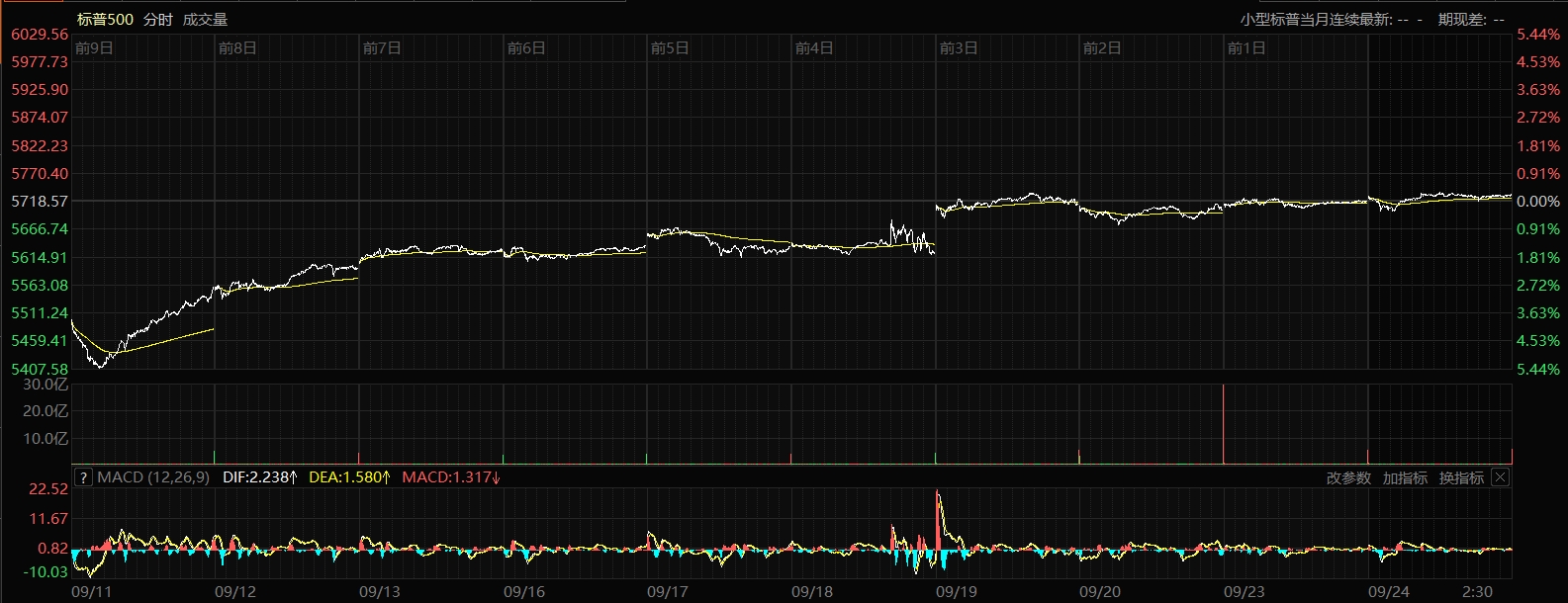The width and height of the screenshot is (1568, 603).
Task: Click 加指标 to add an indicator
Action: [x=1405, y=477]
